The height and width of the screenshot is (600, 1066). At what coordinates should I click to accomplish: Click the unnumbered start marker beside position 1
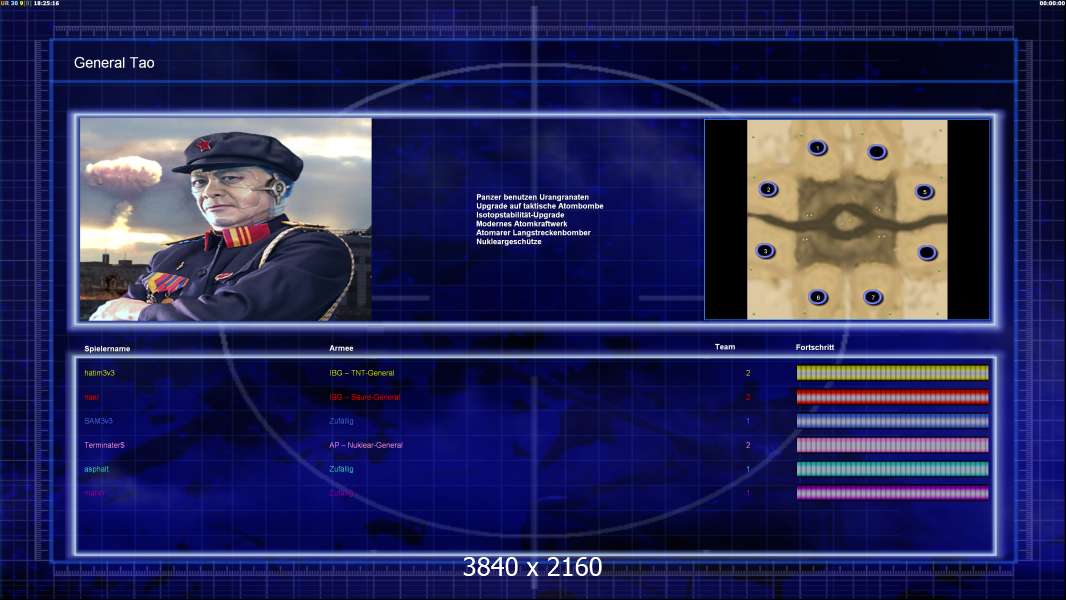point(877,152)
